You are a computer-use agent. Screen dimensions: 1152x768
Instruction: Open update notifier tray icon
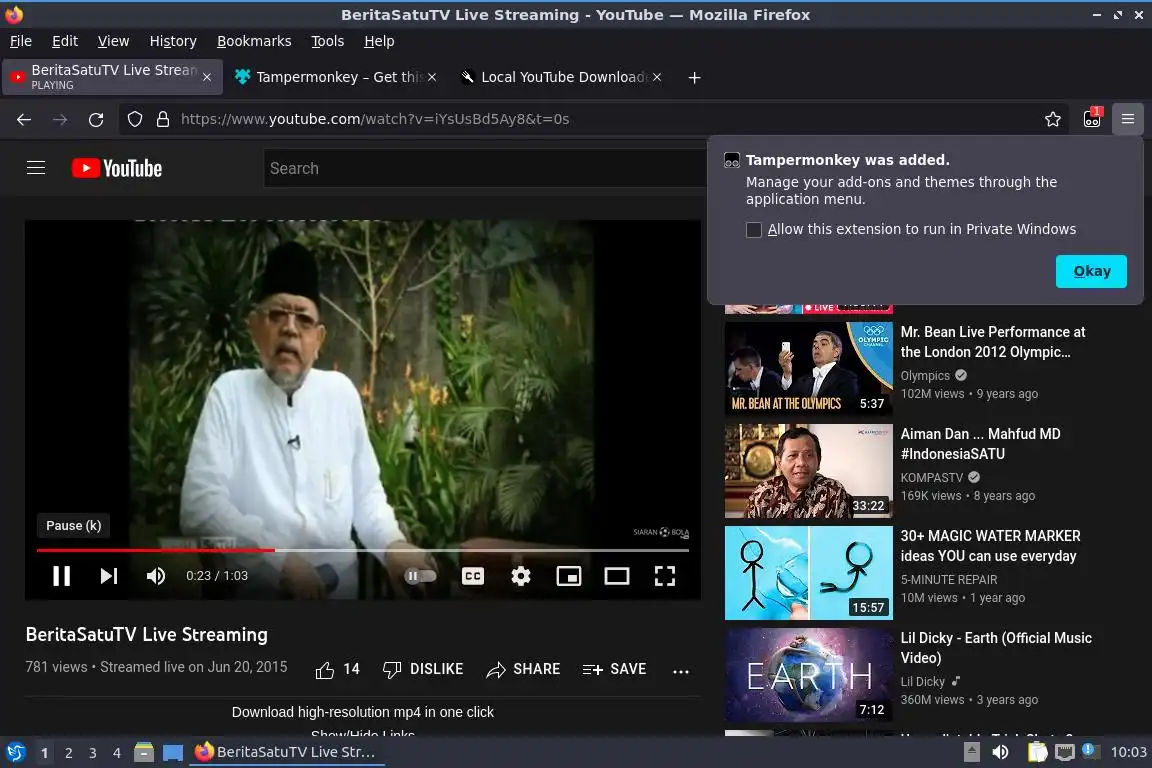pyautogui.click(x=1090, y=751)
